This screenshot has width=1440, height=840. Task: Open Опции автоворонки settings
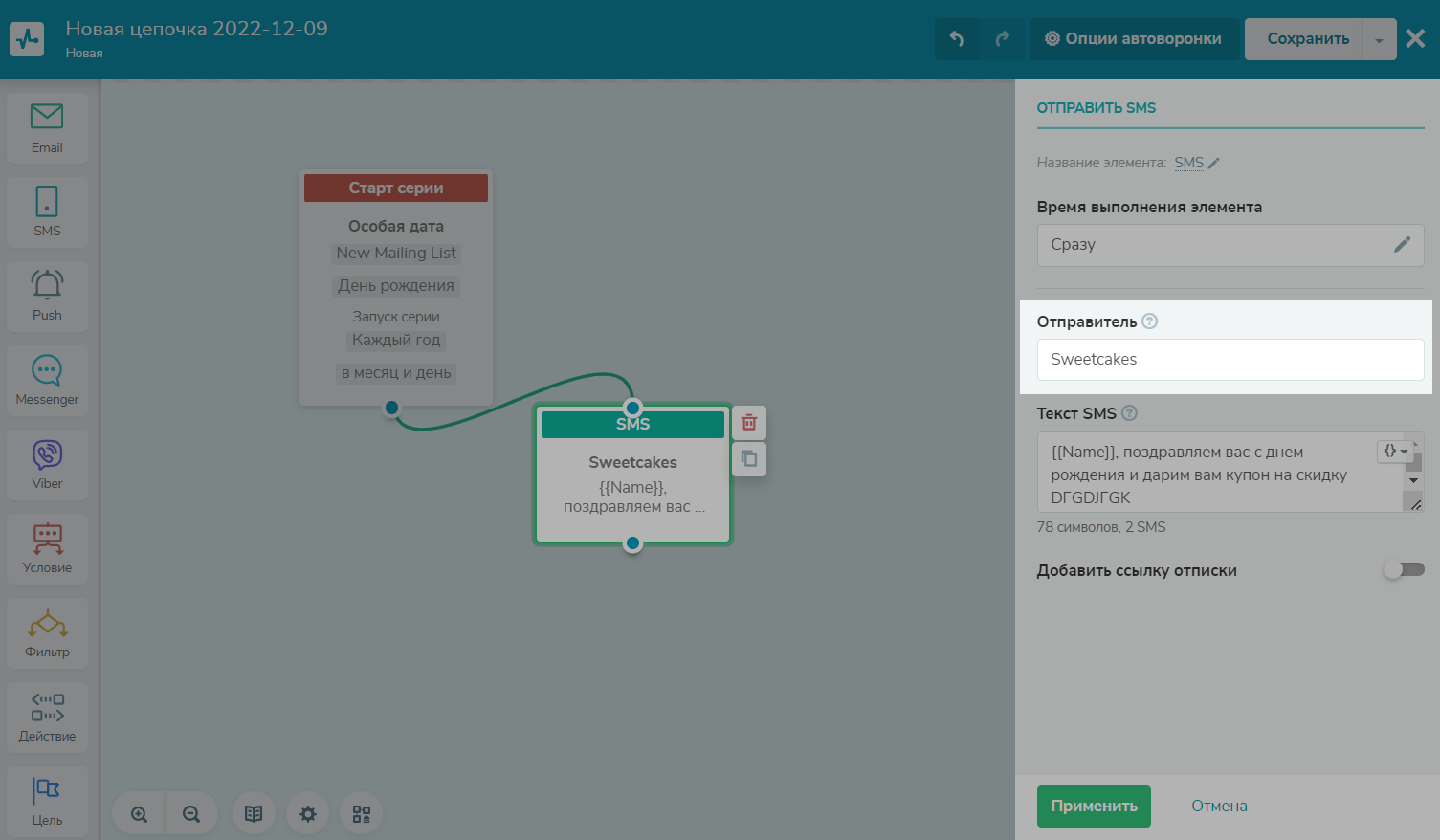(x=1134, y=39)
